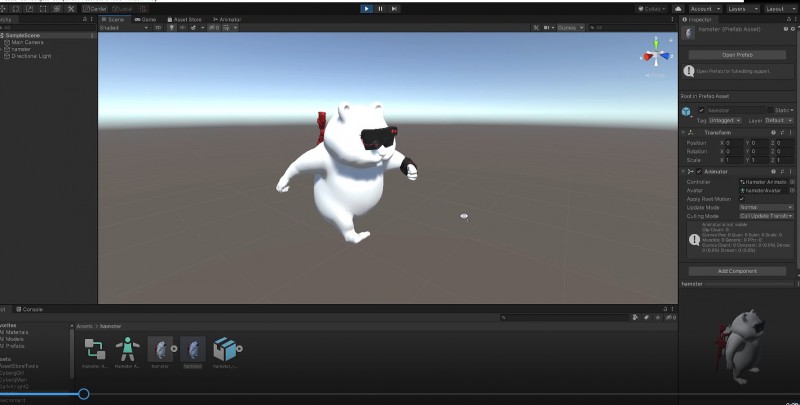
Task: Toggle pivot Center handle position
Action: tap(95, 9)
